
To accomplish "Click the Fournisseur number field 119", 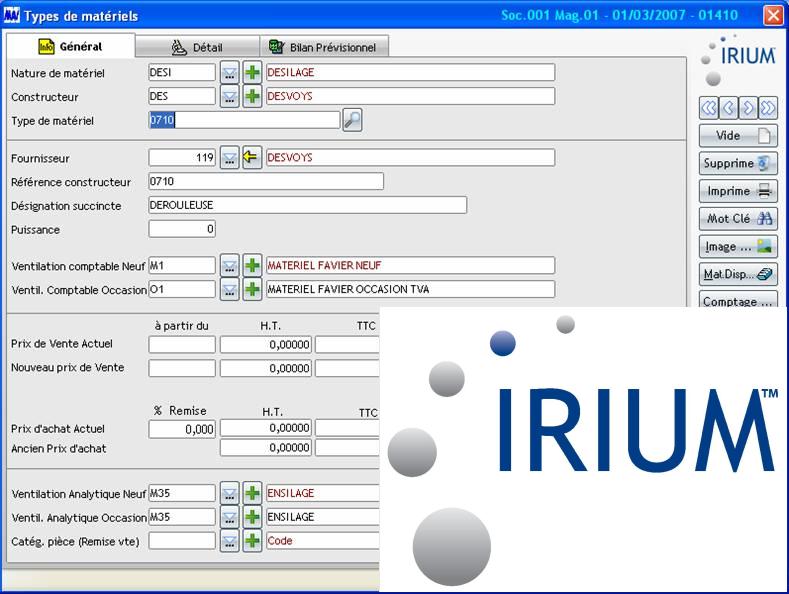I will [x=182, y=158].
